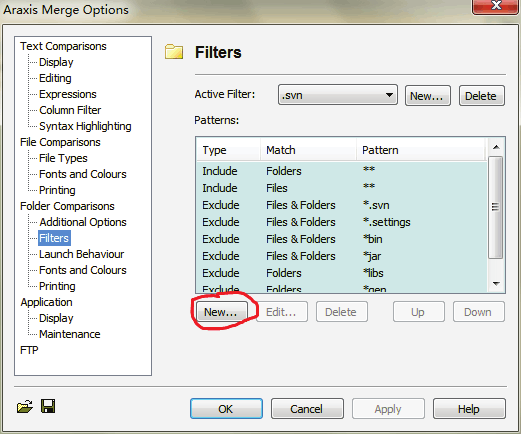Select Display under Text Comparisons
521x434 pixels.
[56, 62]
